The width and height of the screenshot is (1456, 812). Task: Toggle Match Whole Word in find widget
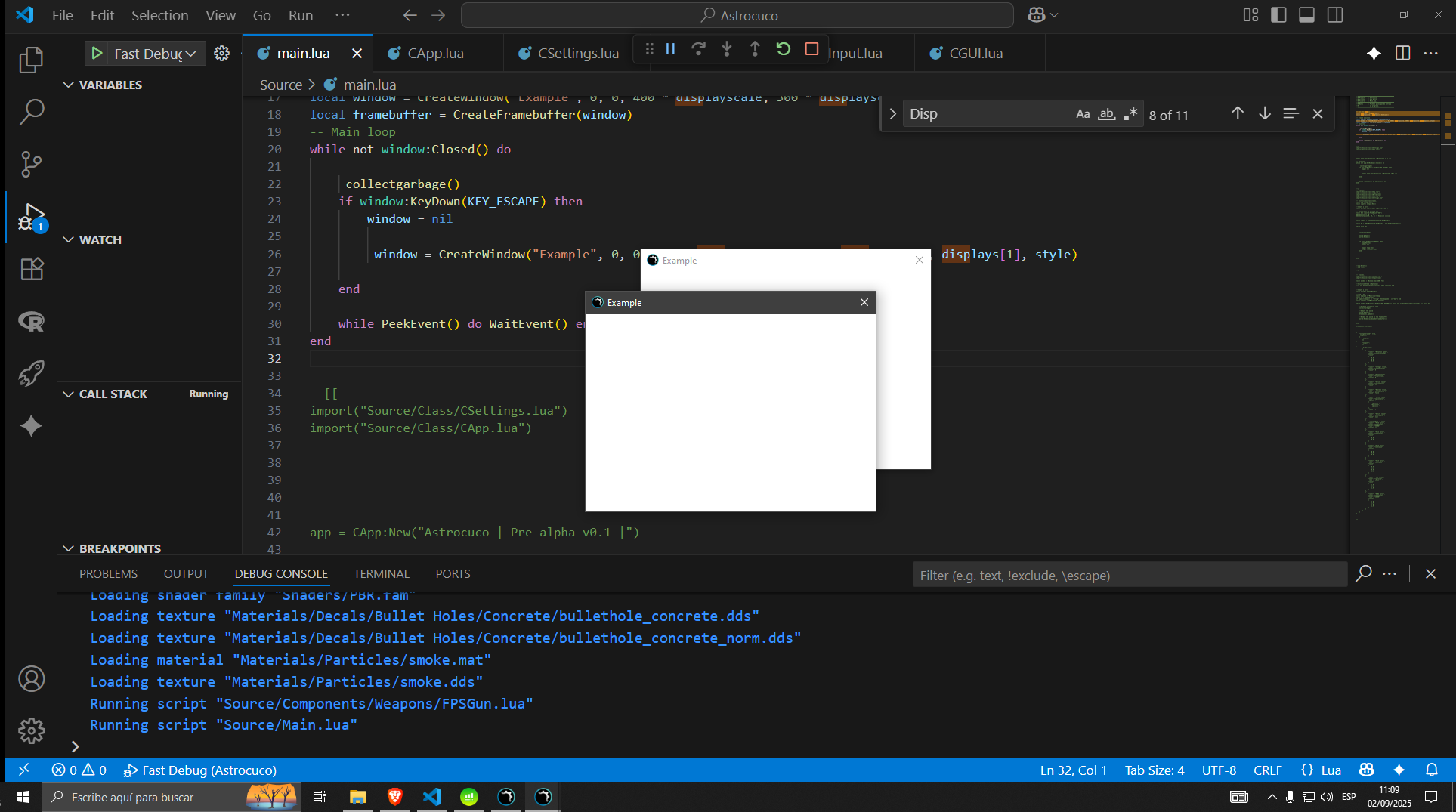pyautogui.click(x=1106, y=114)
